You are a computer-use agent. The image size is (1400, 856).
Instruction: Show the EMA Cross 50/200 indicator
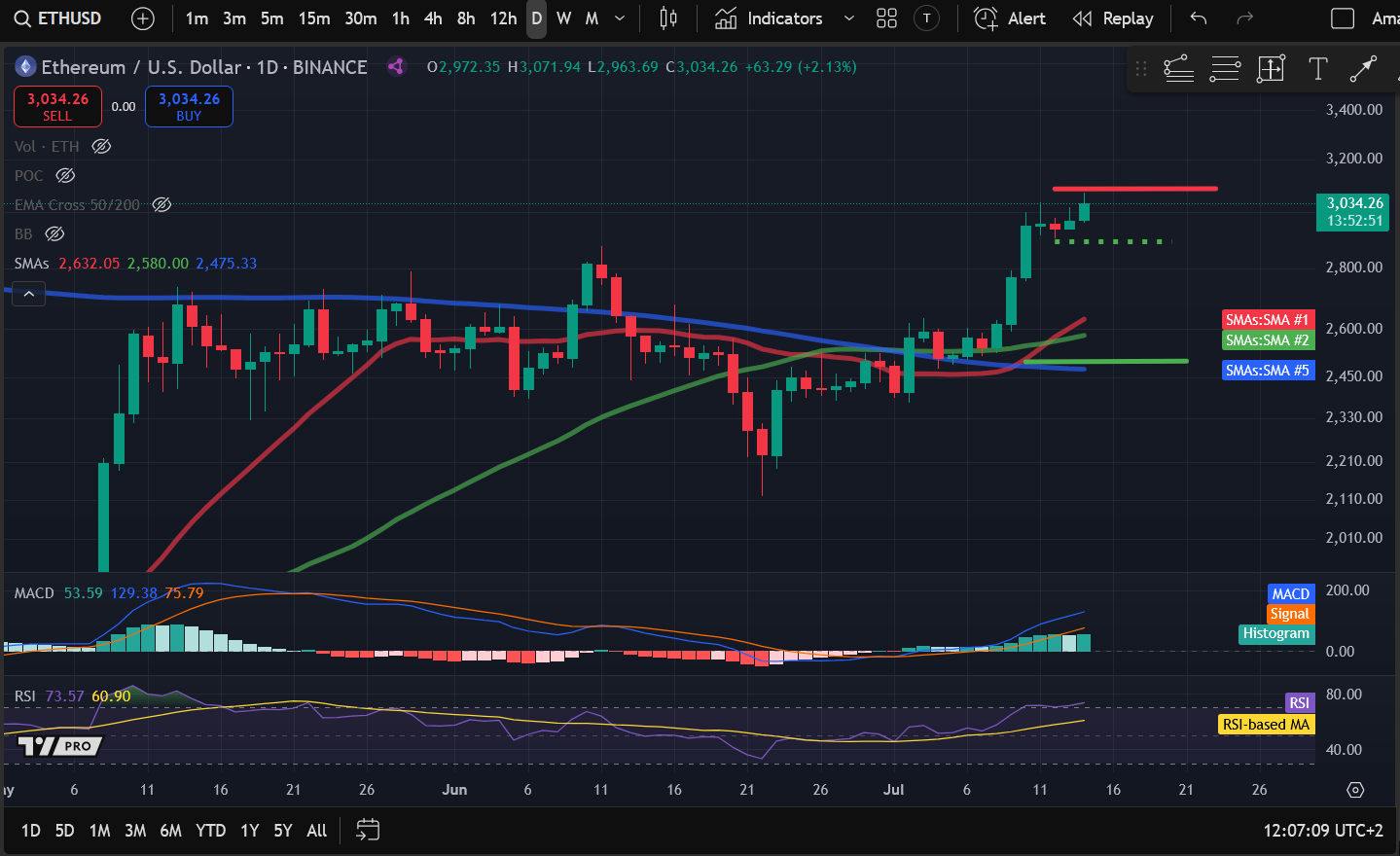tap(162, 205)
